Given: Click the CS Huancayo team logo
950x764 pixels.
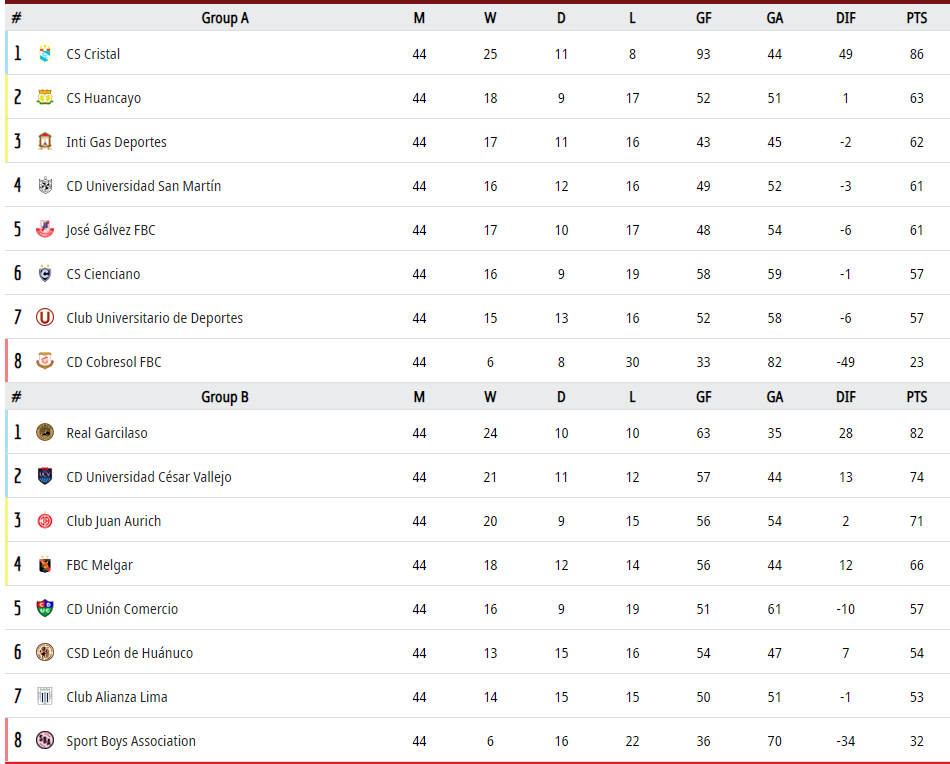Looking at the screenshot, I should [45, 98].
